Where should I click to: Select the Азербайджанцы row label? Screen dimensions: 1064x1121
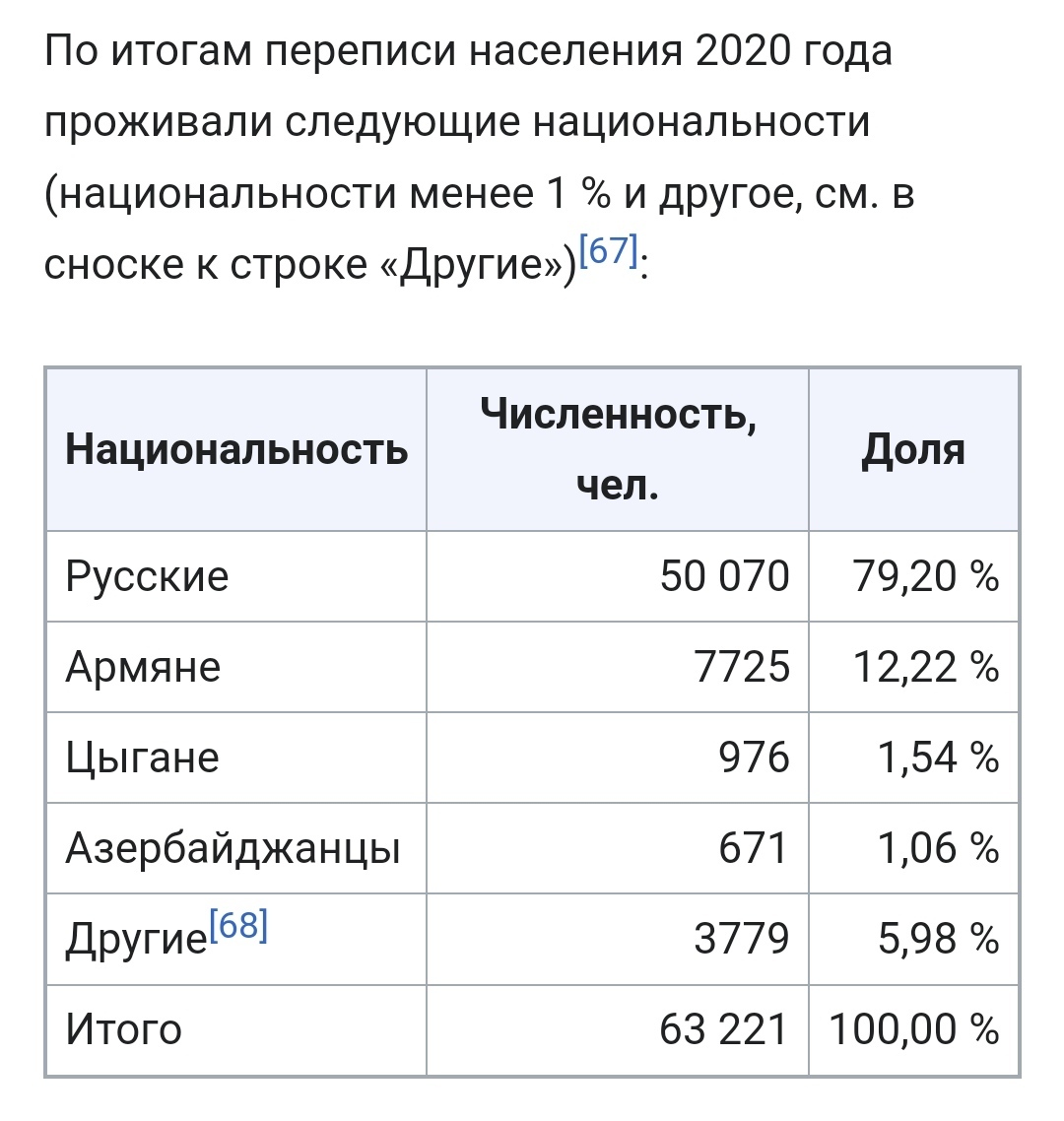pyautogui.click(x=233, y=849)
